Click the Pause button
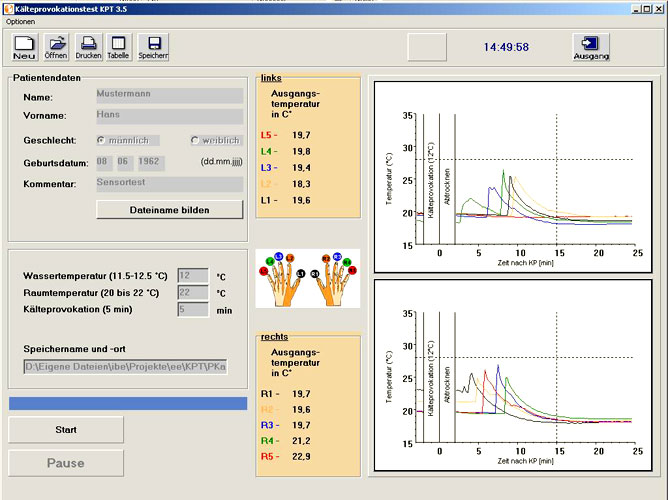Viewport: 668px width, 500px height. [66, 463]
